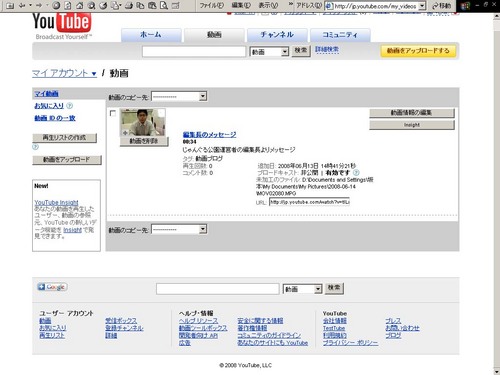Click the YouTube Insight link in New! box
The width and height of the screenshot is (500, 375).
(x=56, y=202)
